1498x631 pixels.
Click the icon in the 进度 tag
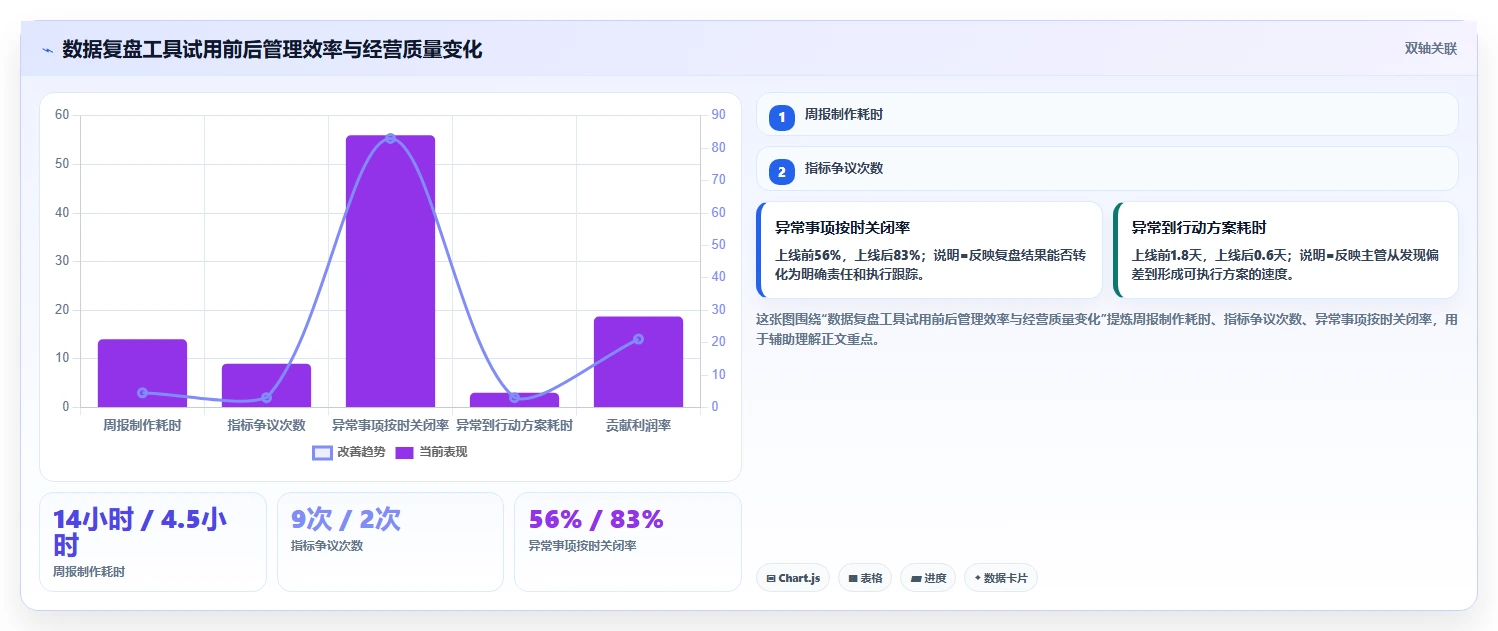coord(916,578)
